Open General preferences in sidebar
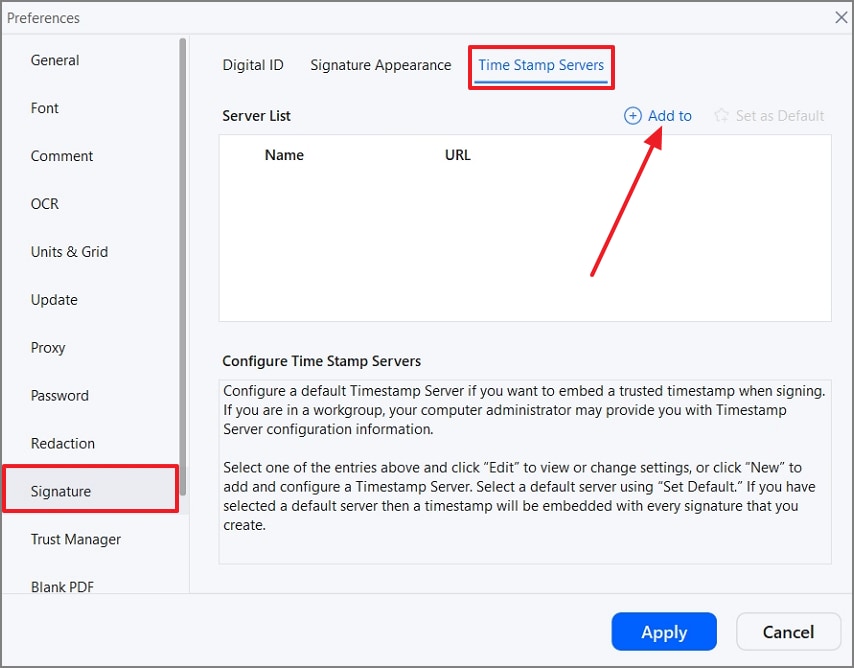Screen dimensions: 854x668 click(x=55, y=60)
